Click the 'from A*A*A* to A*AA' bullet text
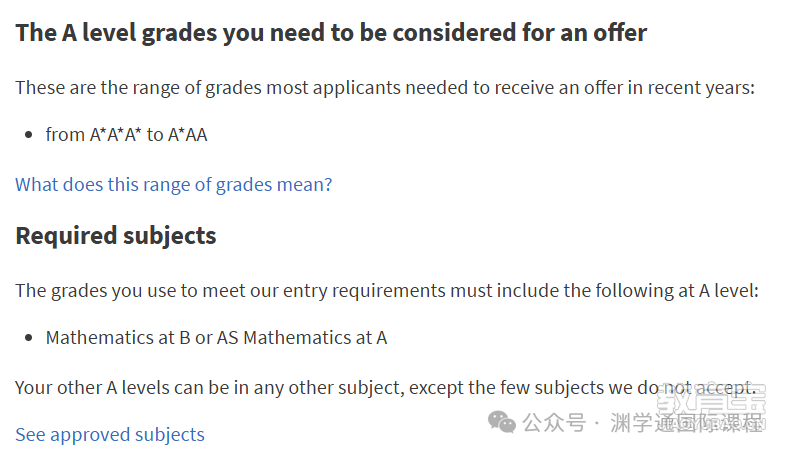Image resolution: width=787 pixels, height=453 pixels. click(126, 134)
